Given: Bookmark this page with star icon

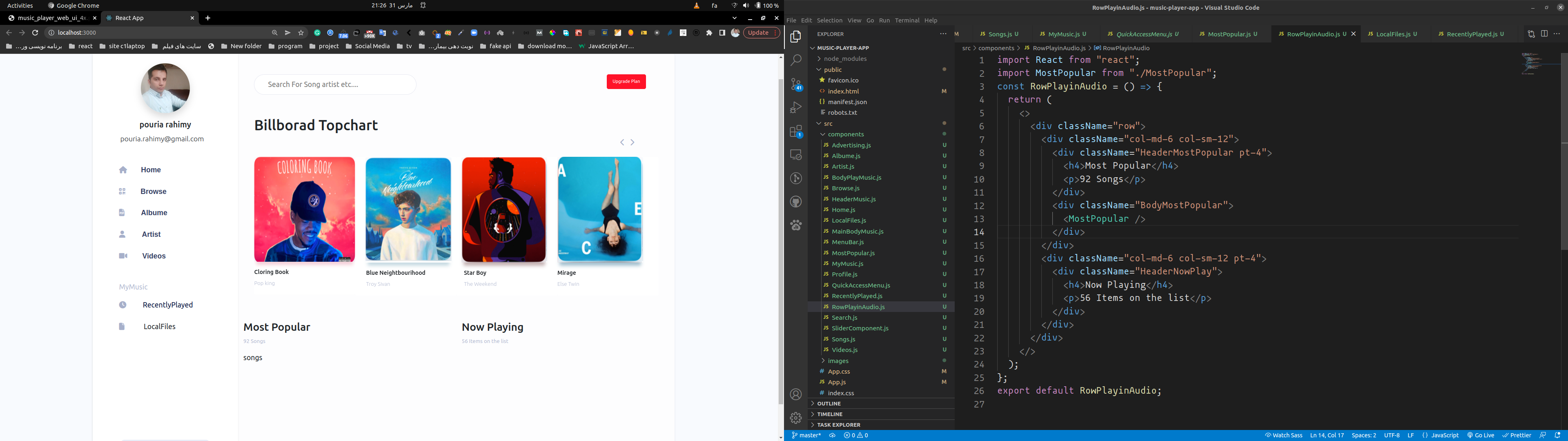Looking at the screenshot, I should (301, 33).
